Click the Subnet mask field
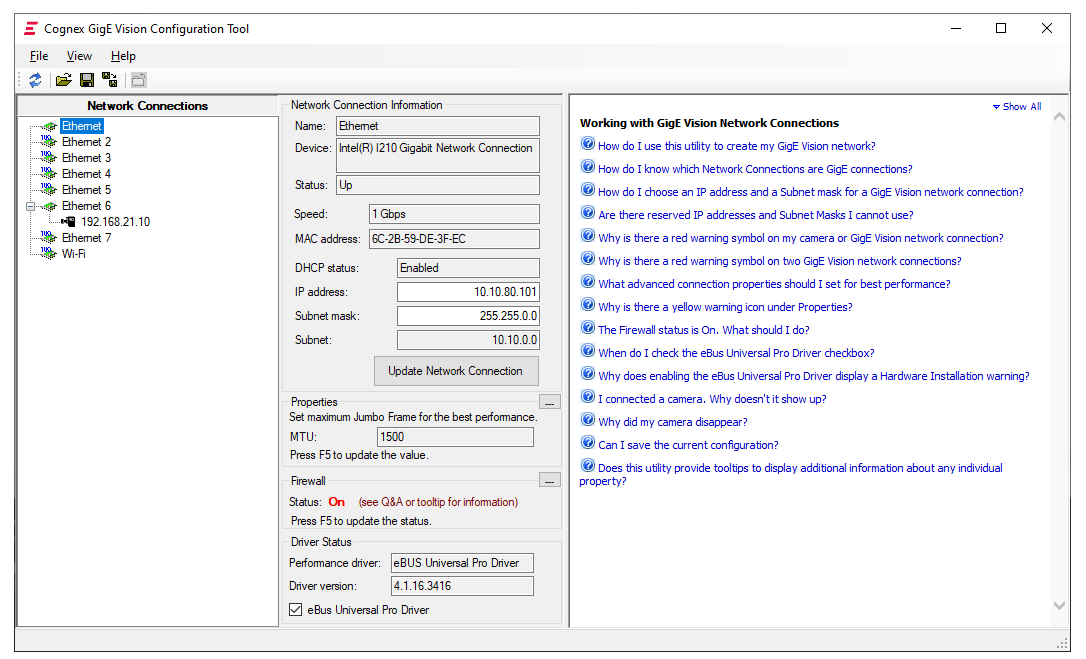 467,316
